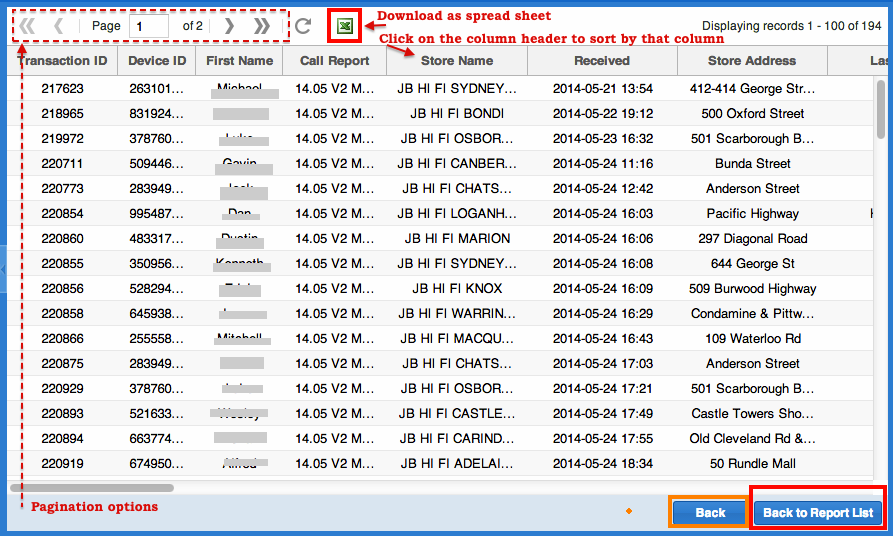
Task: Sort by First Name column header
Action: (x=239, y=61)
